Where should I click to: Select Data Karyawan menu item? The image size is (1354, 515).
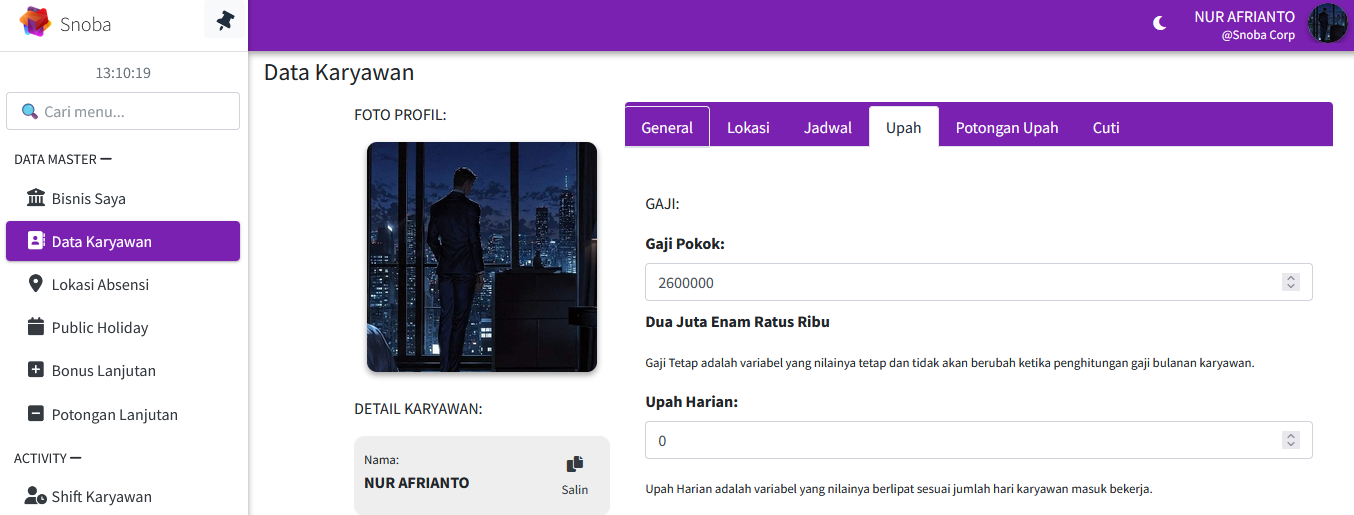[x=123, y=241]
